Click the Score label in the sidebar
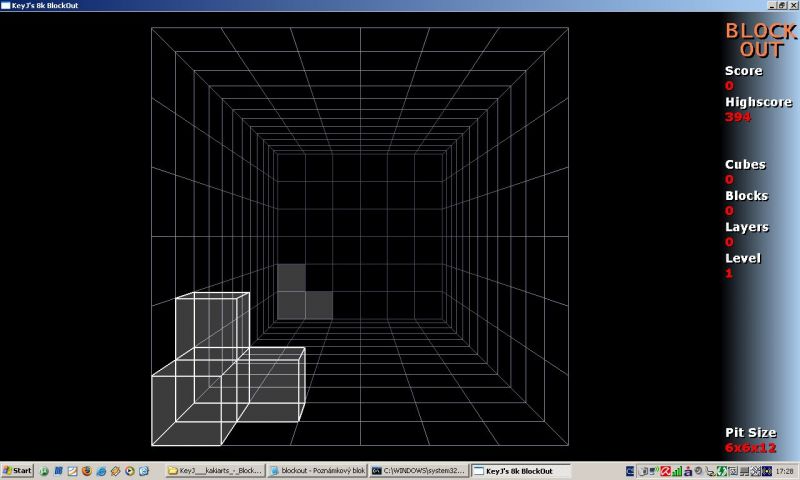This screenshot has width=800, height=480. point(743,71)
